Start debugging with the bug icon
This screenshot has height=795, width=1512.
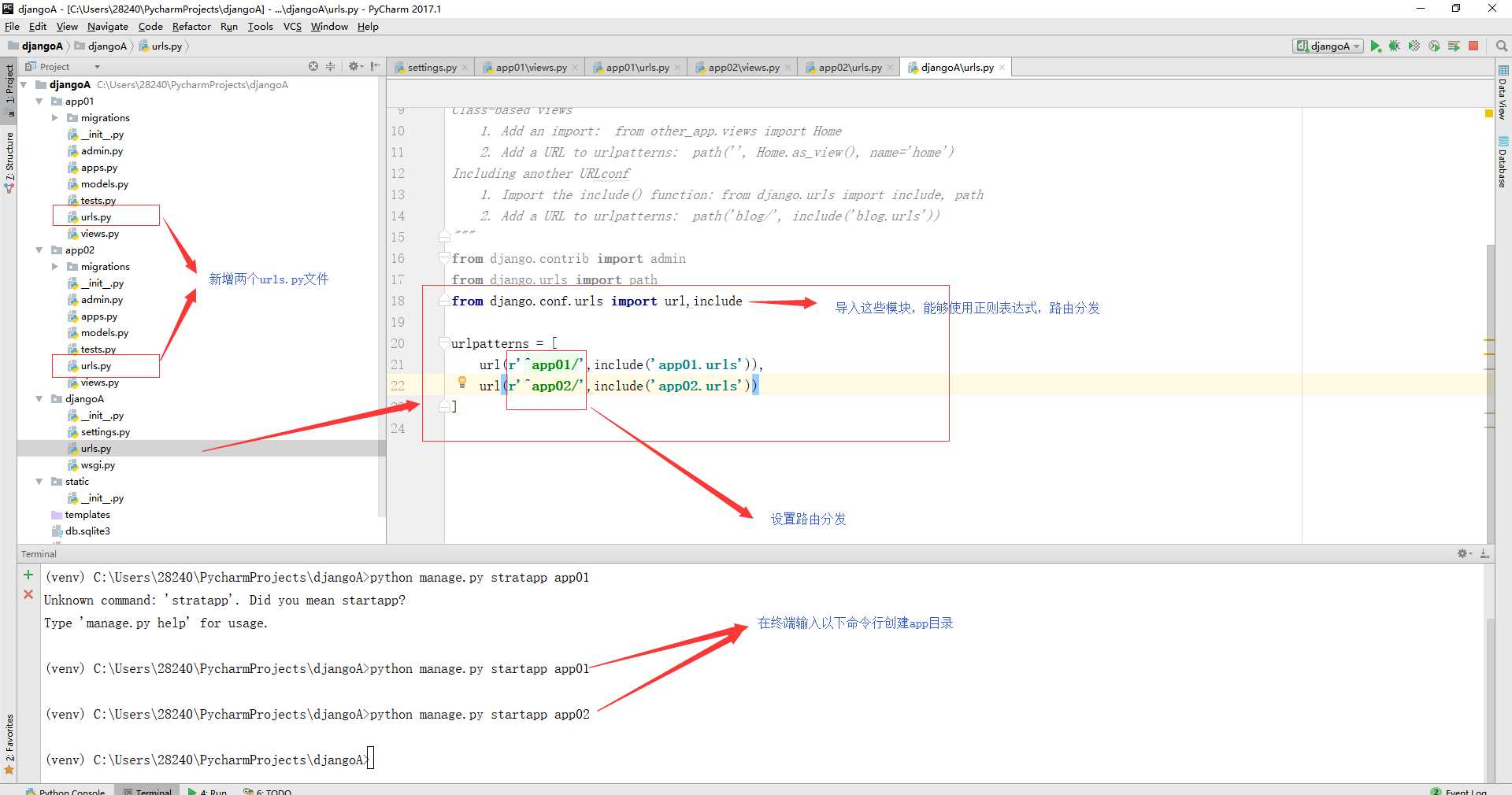(x=1395, y=46)
